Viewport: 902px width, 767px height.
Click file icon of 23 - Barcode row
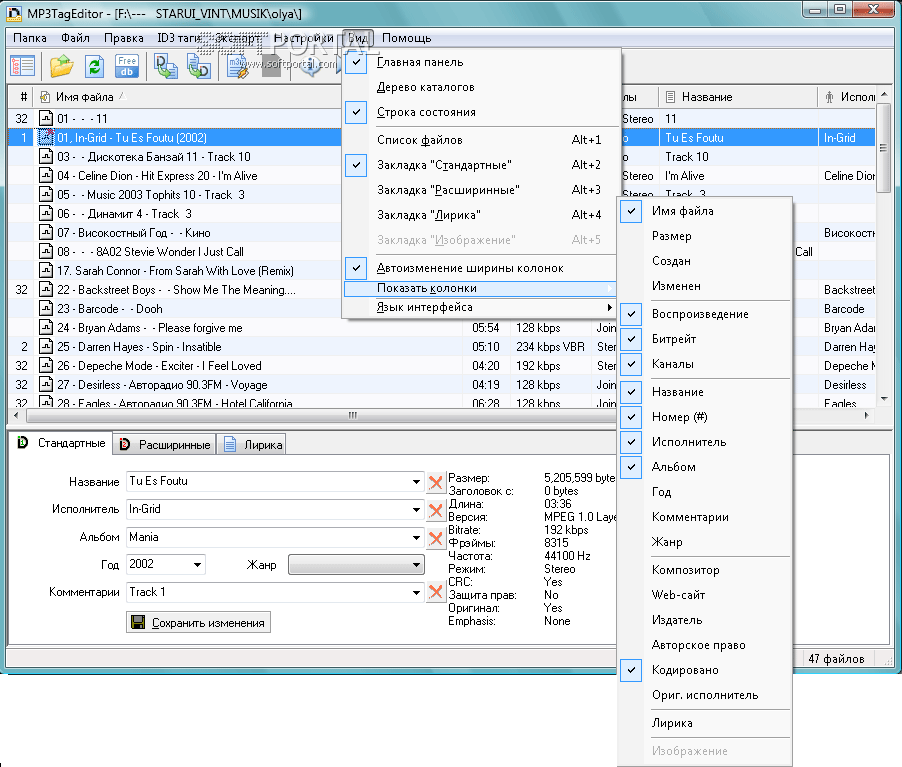46,308
